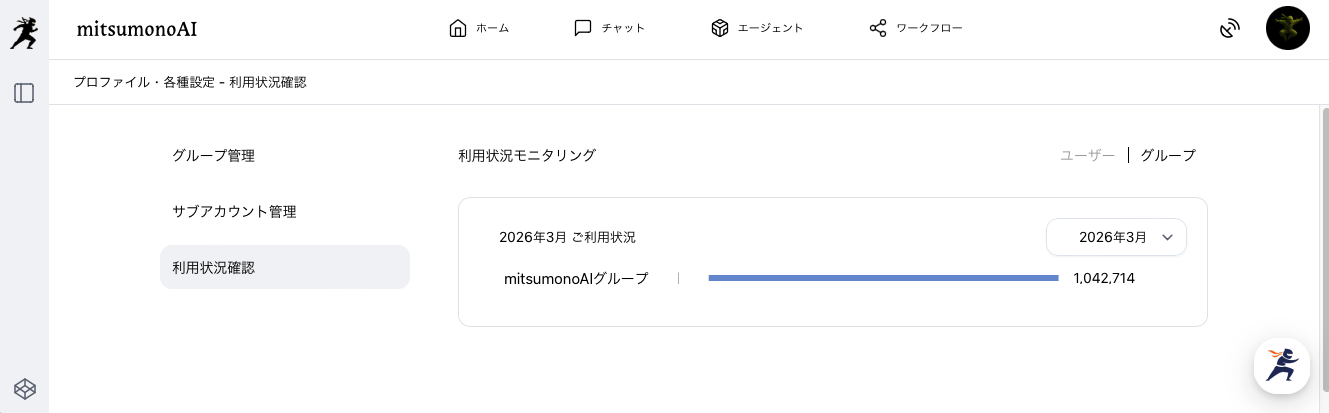
Task: Open グループ管理 settings menu item
Action: tap(214, 155)
